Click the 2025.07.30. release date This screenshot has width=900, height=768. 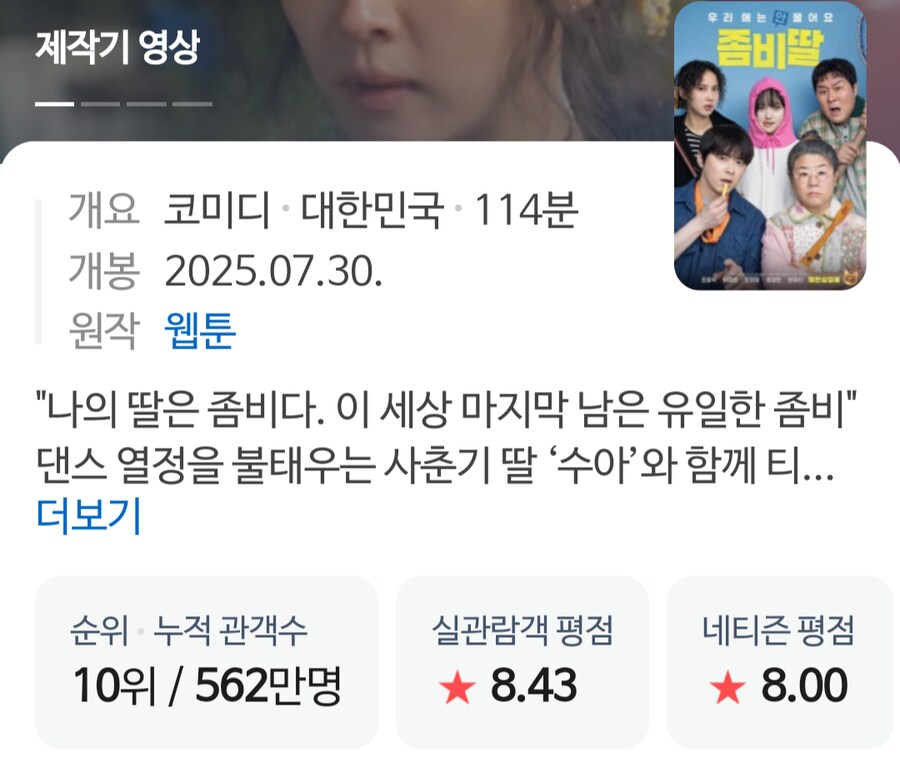[274, 270]
